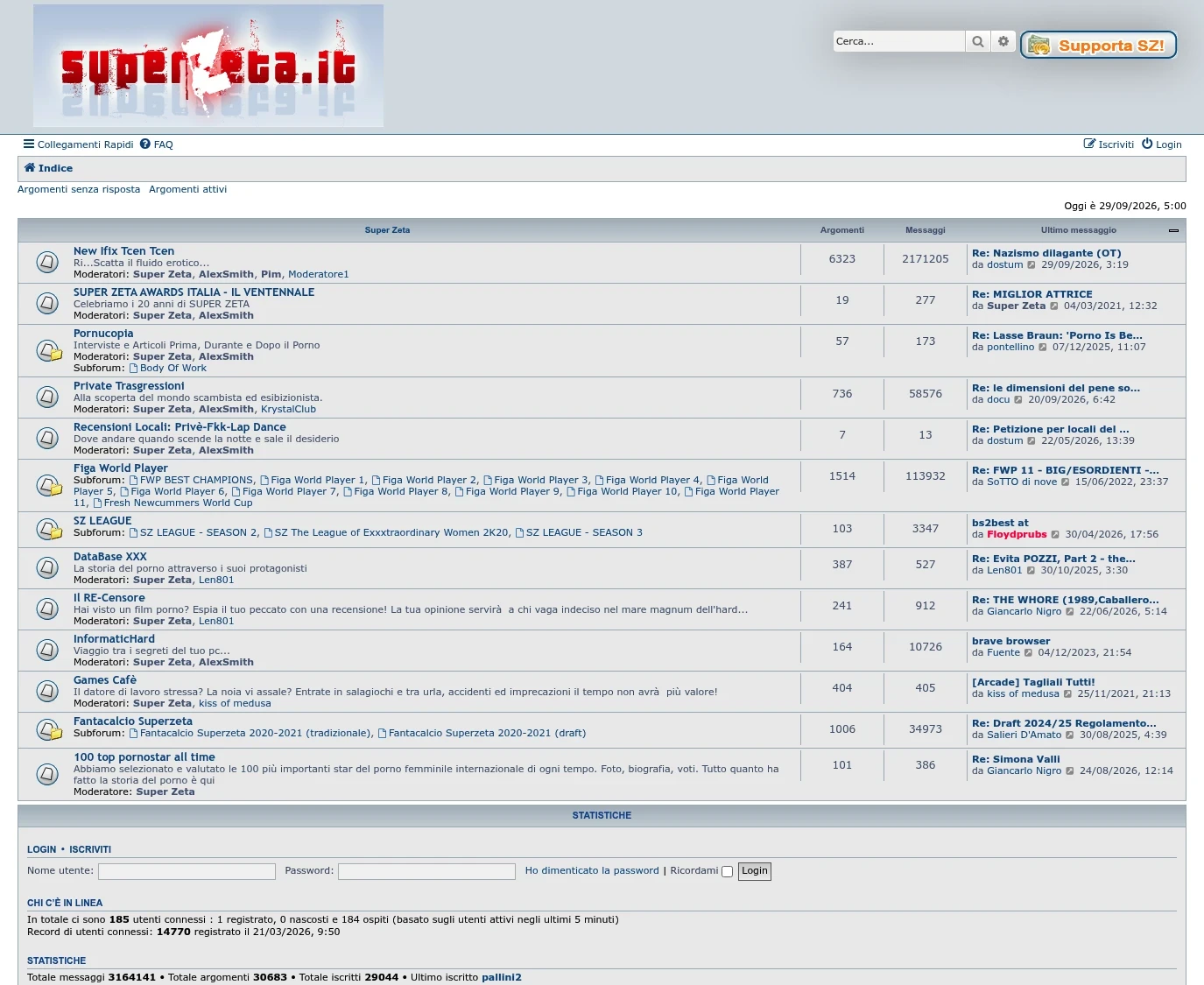Open brave browser last message
The image size is (1204, 985).
click(x=1010, y=641)
